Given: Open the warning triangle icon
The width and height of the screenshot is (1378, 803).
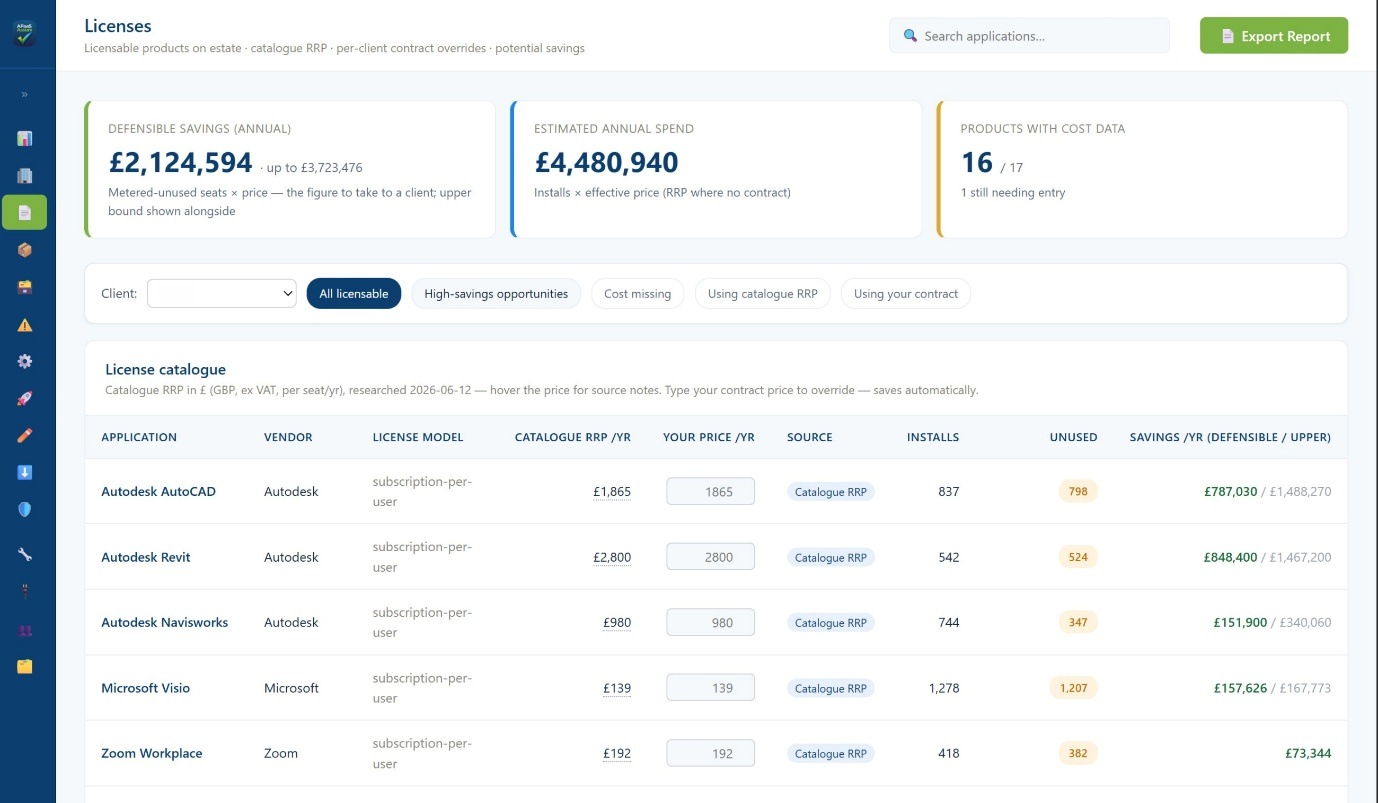Looking at the screenshot, I should pos(24,325).
